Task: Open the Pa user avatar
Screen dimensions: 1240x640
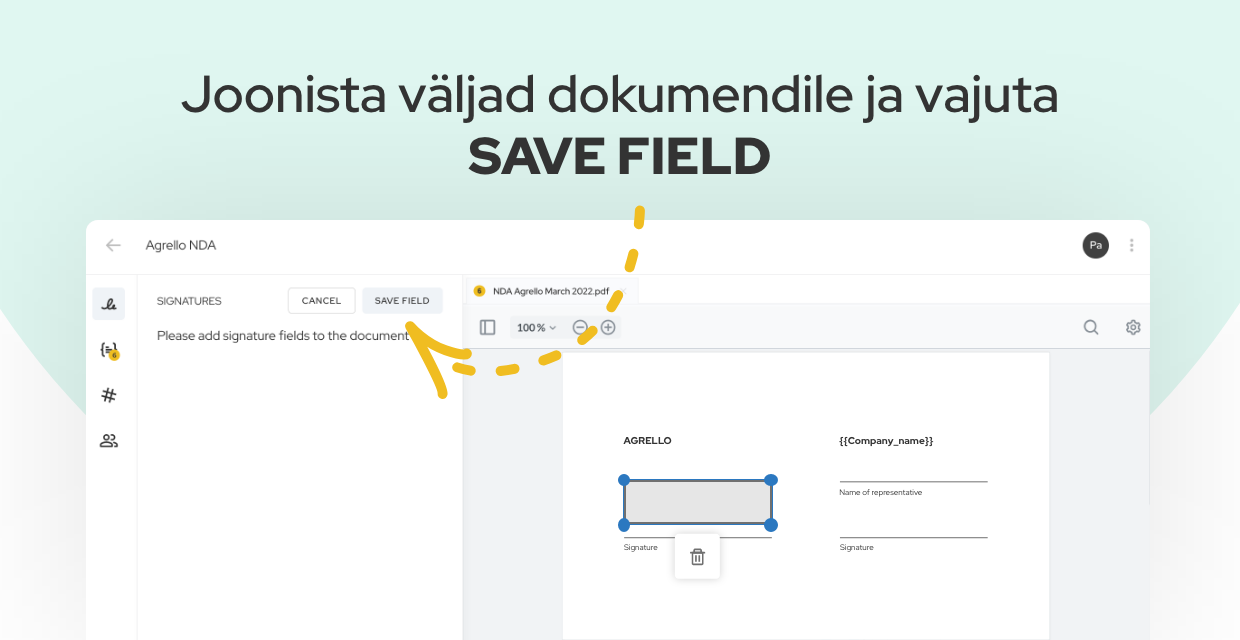Action: point(1096,245)
